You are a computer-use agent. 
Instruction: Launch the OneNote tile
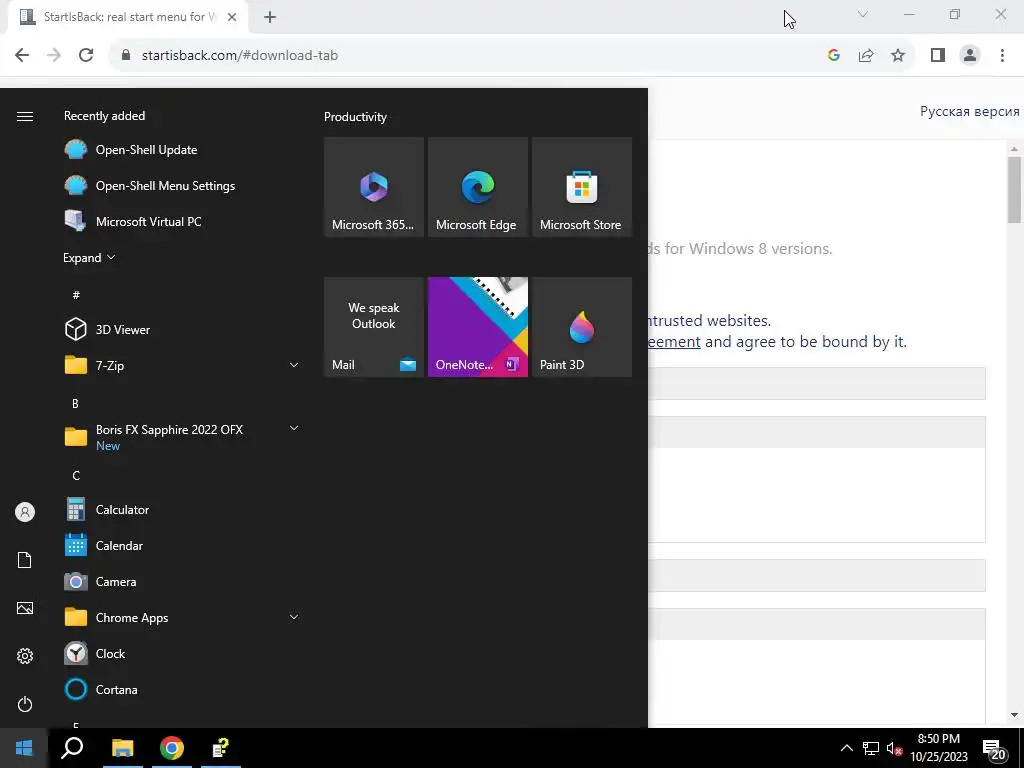(x=477, y=327)
